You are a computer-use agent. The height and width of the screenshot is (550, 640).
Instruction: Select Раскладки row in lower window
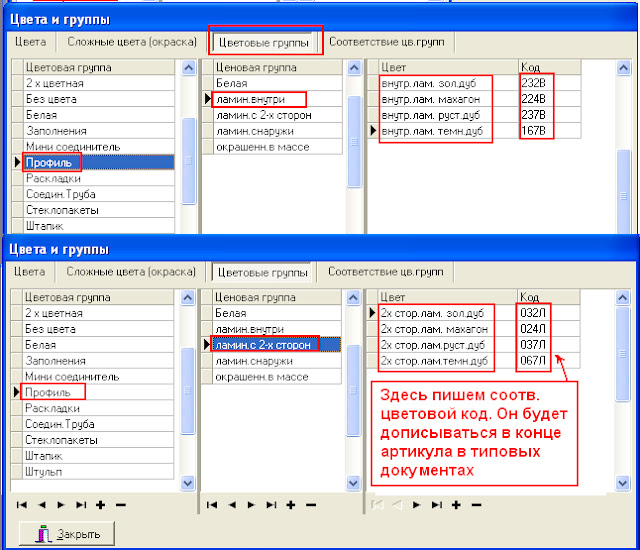pyautogui.click(x=98, y=408)
